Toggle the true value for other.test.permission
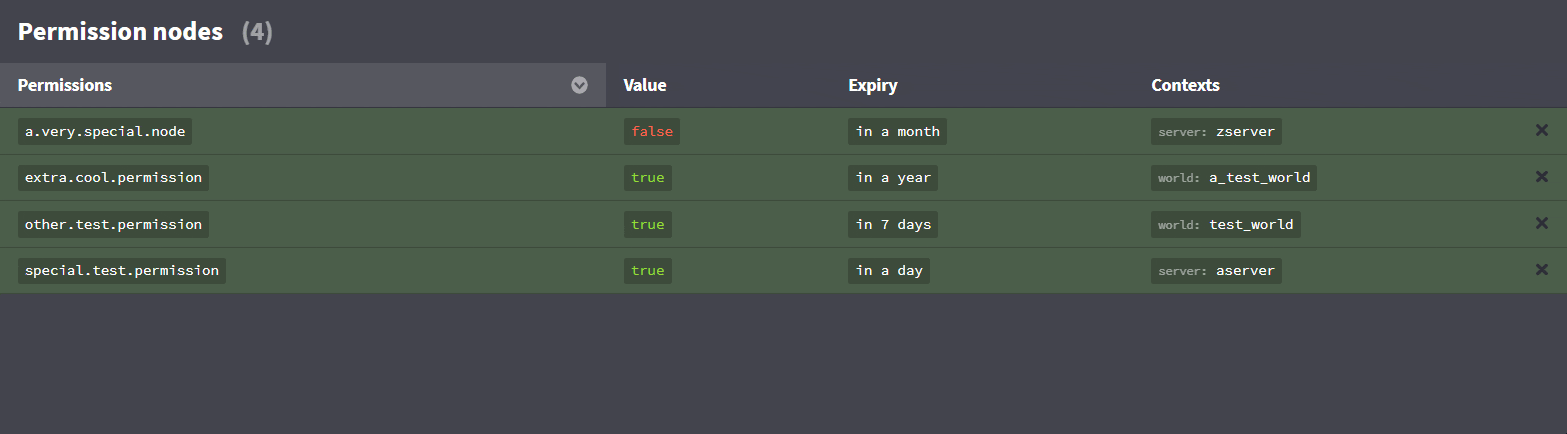 click(x=647, y=224)
